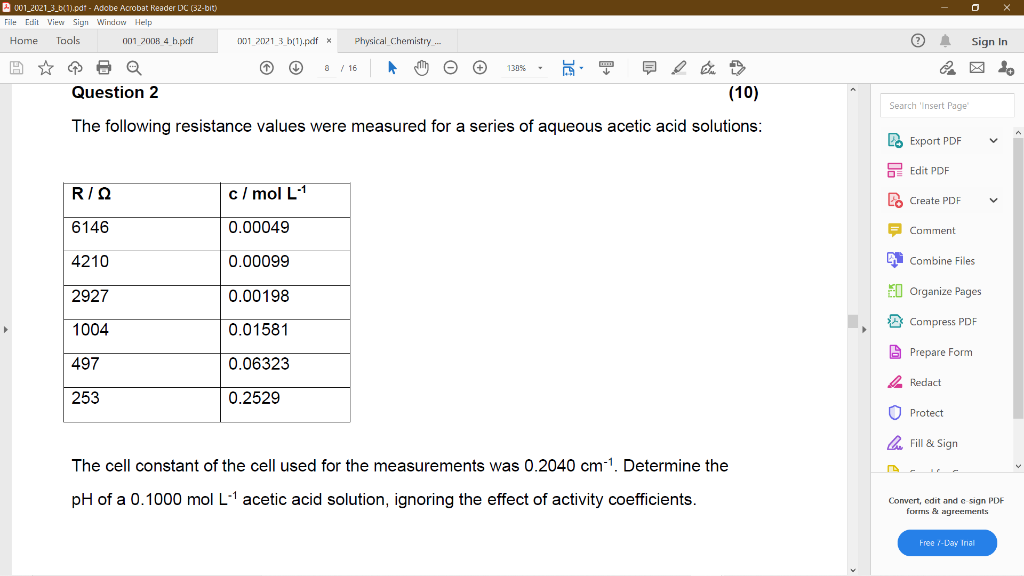
Task: Bookmark file with the star icon
Action: (x=46, y=67)
